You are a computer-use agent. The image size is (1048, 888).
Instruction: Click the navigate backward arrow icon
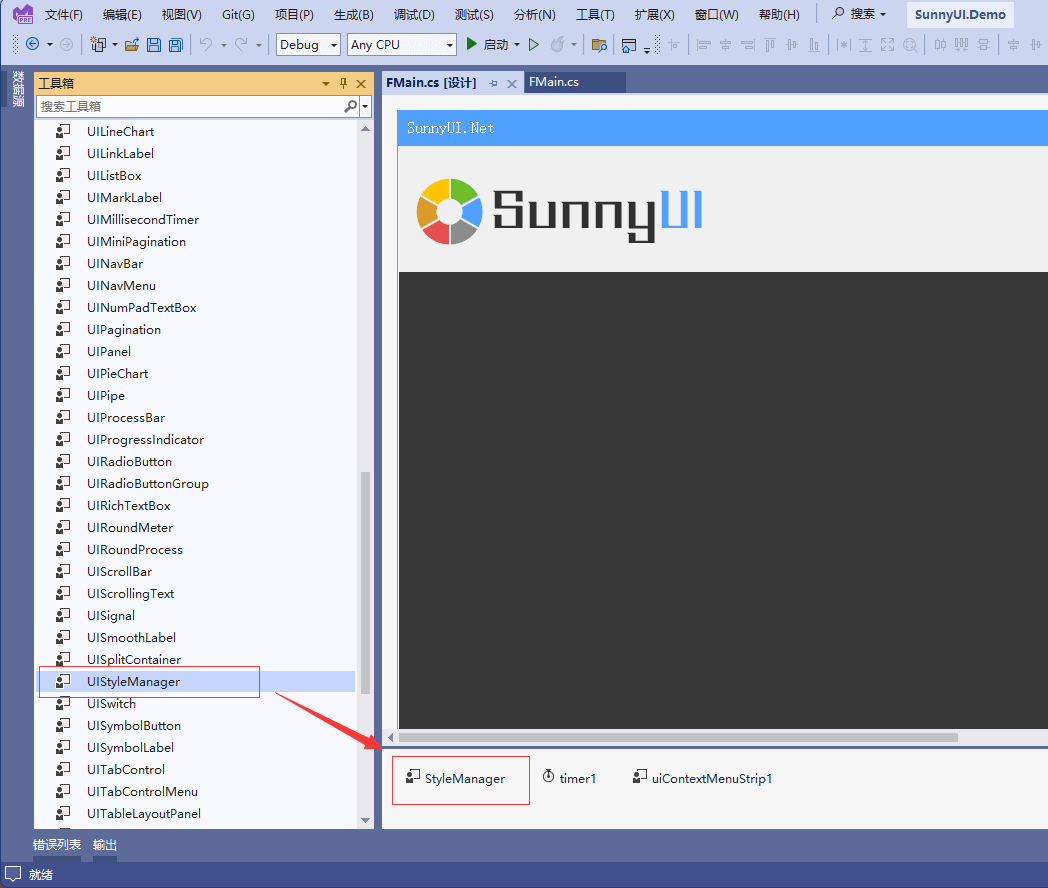(x=32, y=45)
